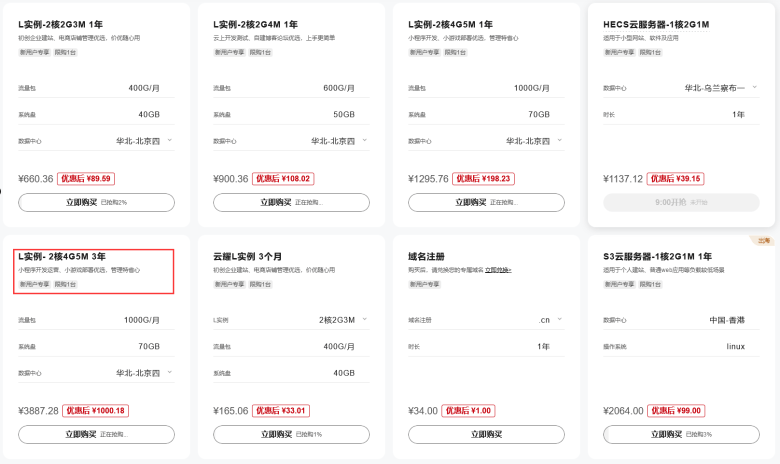Click 立即购买 for L实例-2核2G3M 1年
The image size is (780, 464).
coord(97,202)
